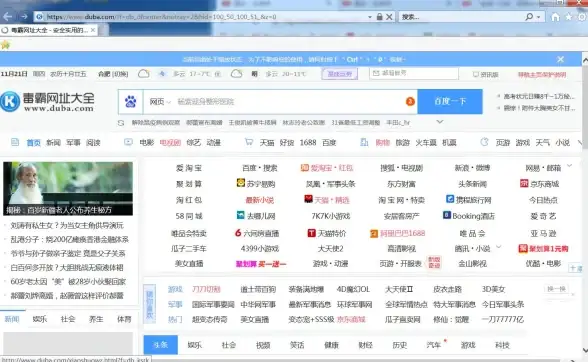Image resolution: width=588 pixels, height=362 pixels.
Task: Open news headline starting with 60岁老太
Action: (x=68, y=282)
